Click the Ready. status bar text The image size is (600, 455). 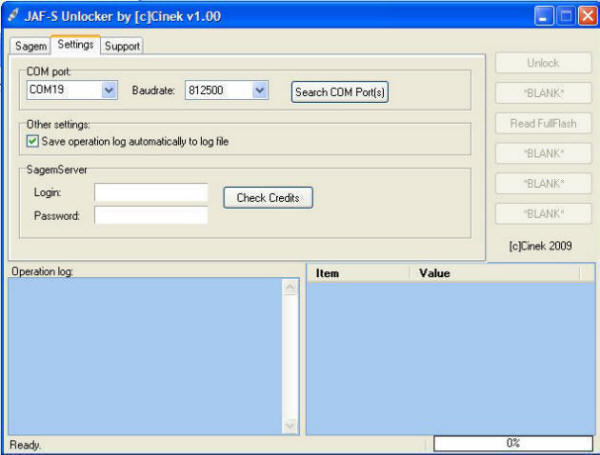point(25,445)
